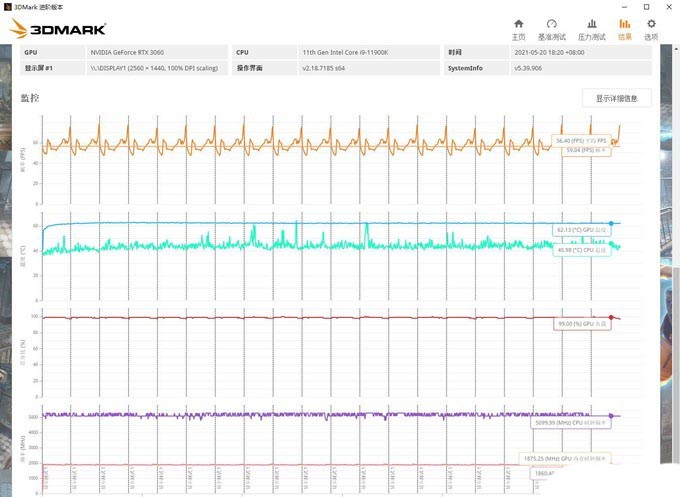The height and width of the screenshot is (497, 680).
Task: Click the vertical scrollbar thumb on the right
Action: [676, 364]
